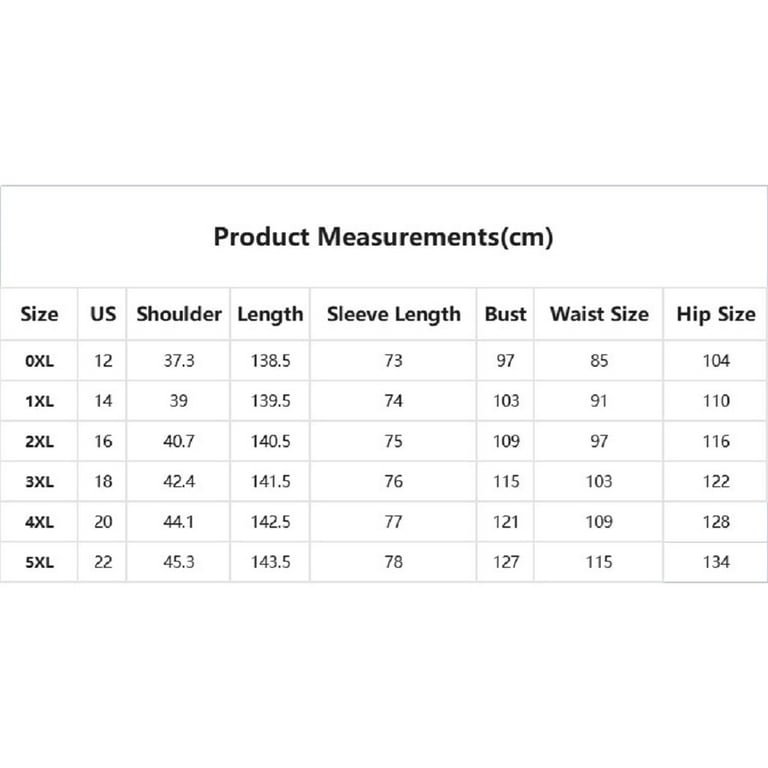This screenshot has height=768, width=768.
Task: Select the 4XL size row label
Action: pyautogui.click(x=39, y=522)
